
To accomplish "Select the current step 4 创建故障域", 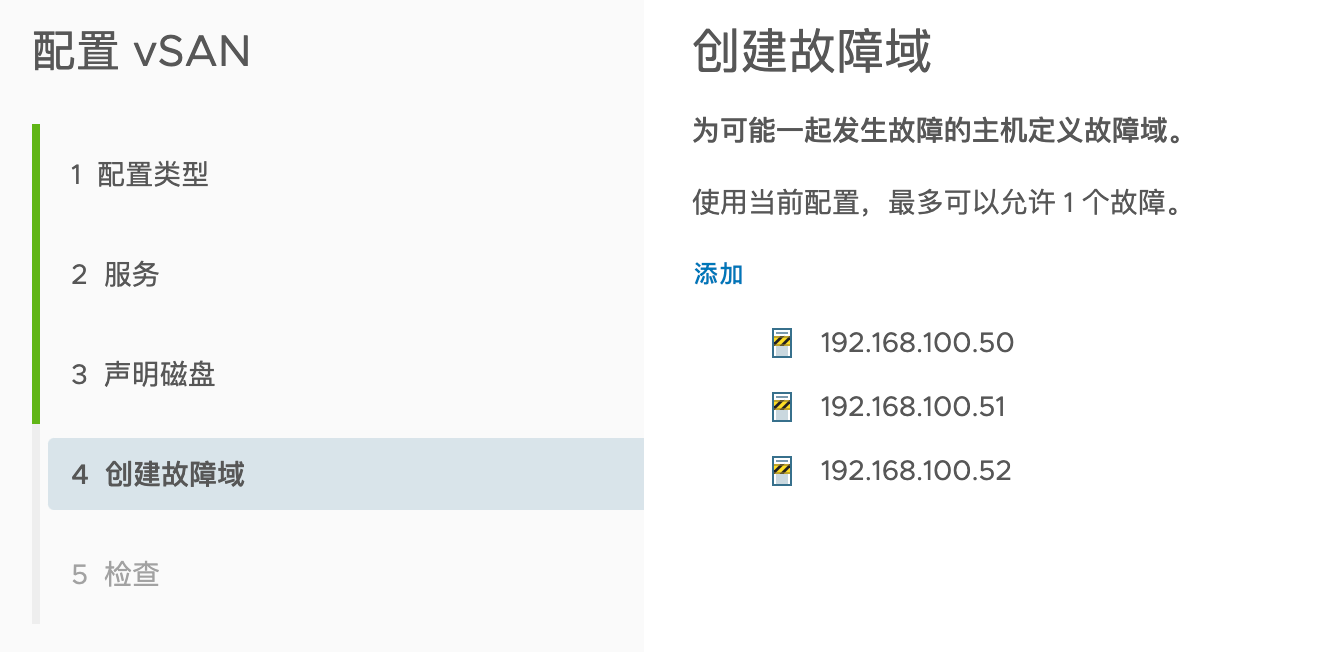I will pyautogui.click(x=346, y=474).
